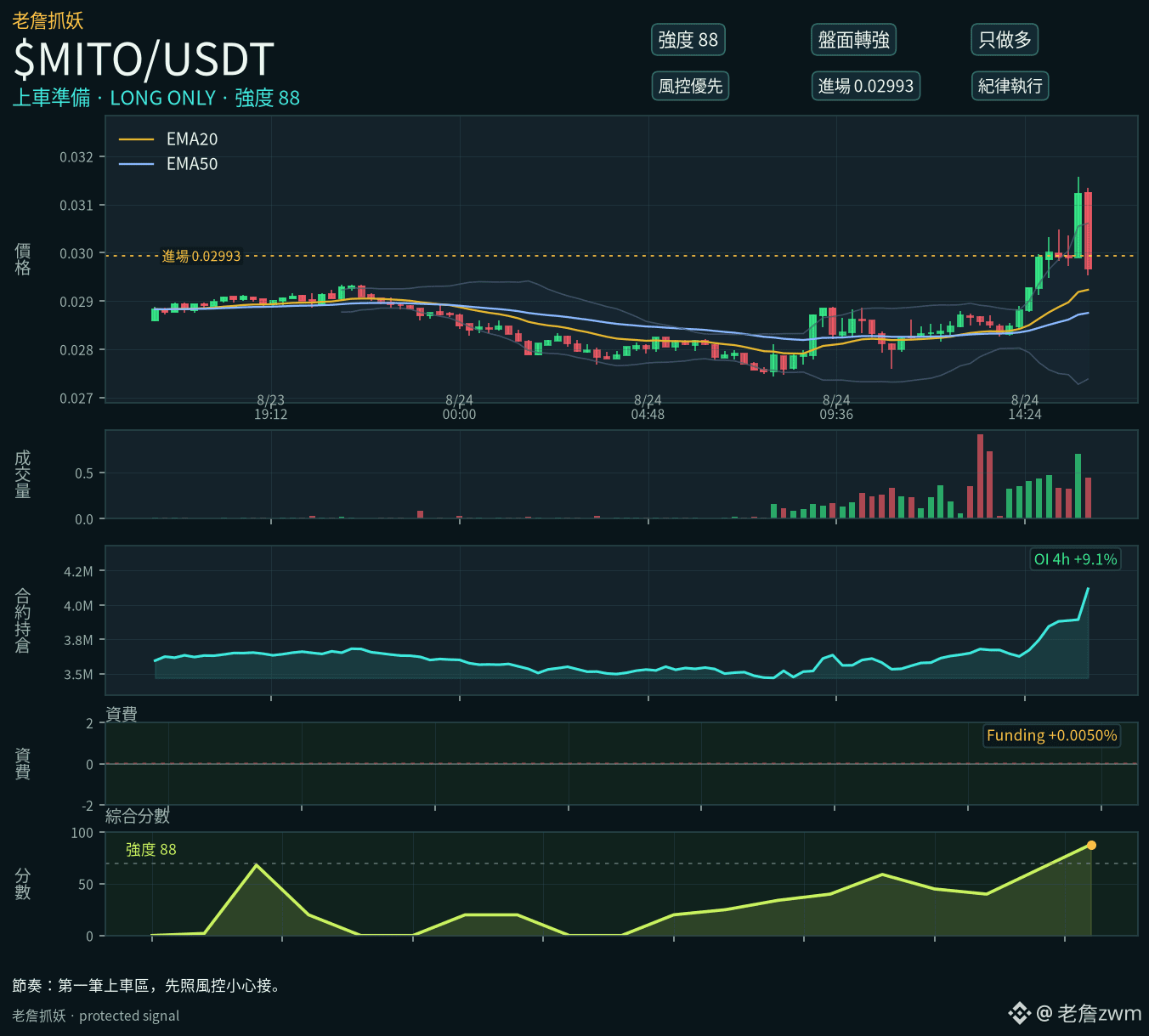Click the 強度 88 tag badge
The width and height of the screenshot is (1149, 1036).
[688, 40]
